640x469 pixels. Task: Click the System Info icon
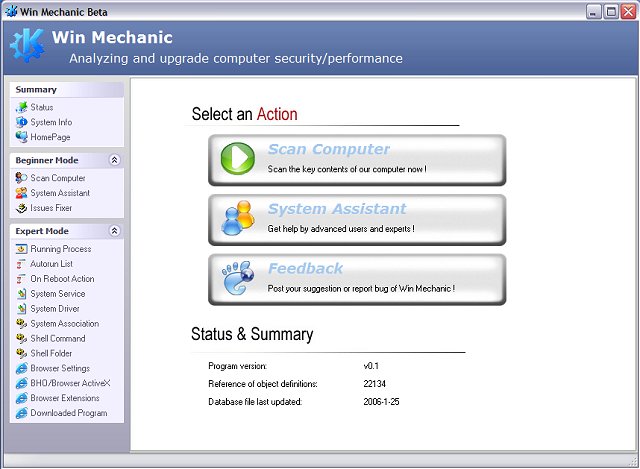(21, 122)
